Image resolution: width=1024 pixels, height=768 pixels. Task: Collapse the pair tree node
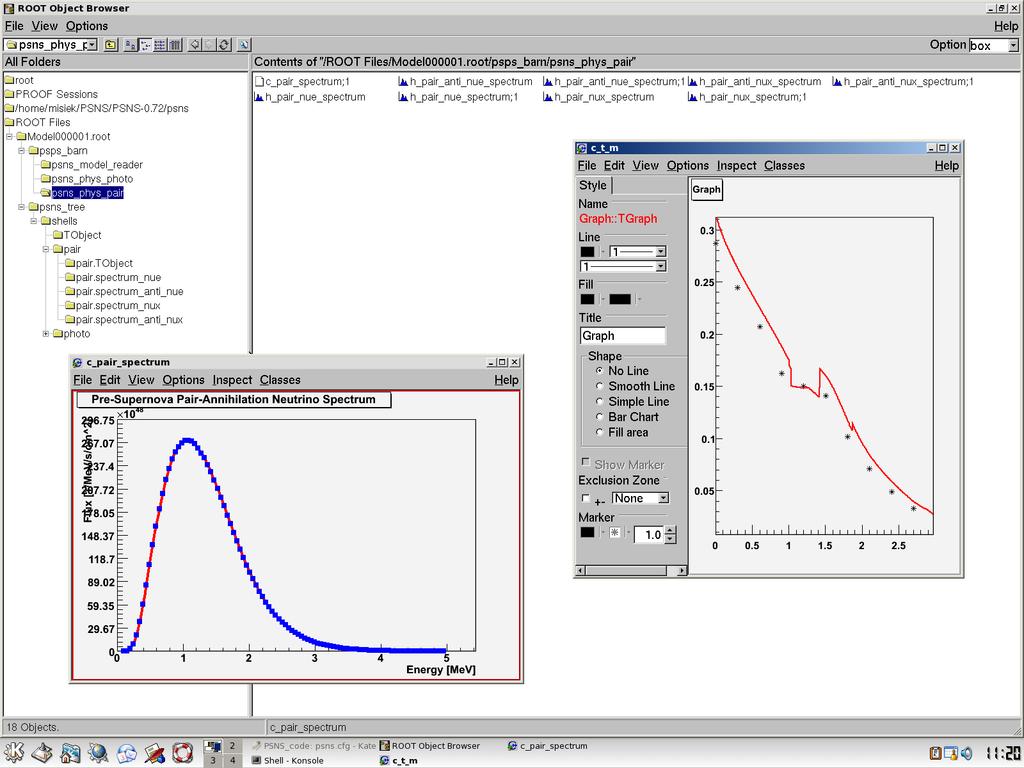tap(46, 249)
